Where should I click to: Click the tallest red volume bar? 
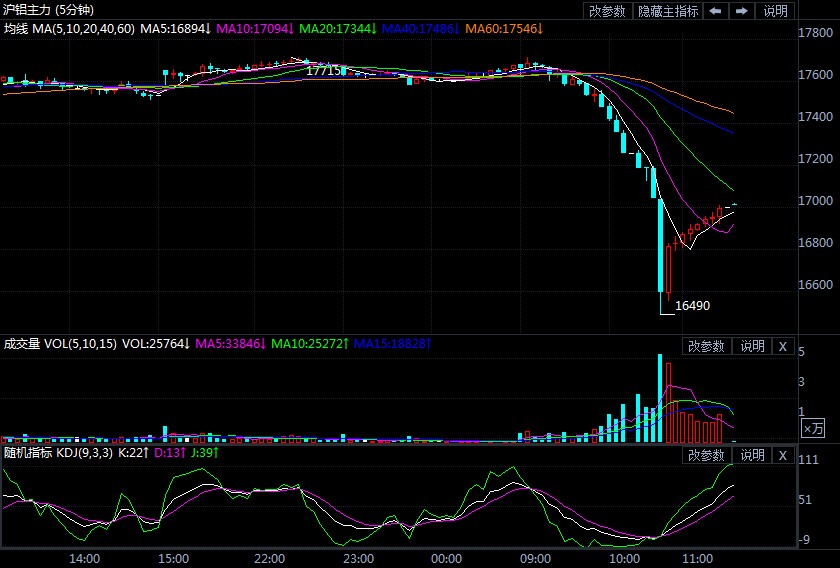[x=669, y=403]
